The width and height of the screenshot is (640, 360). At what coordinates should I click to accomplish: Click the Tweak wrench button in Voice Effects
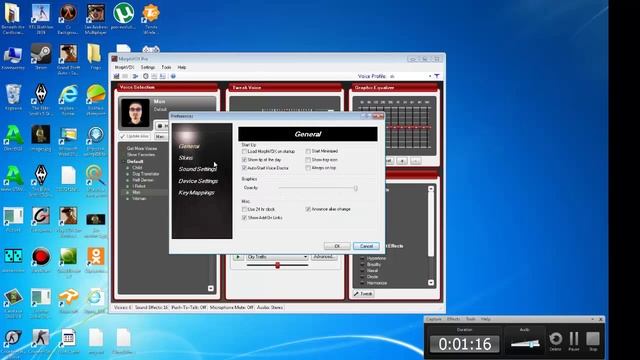[363, 293]
